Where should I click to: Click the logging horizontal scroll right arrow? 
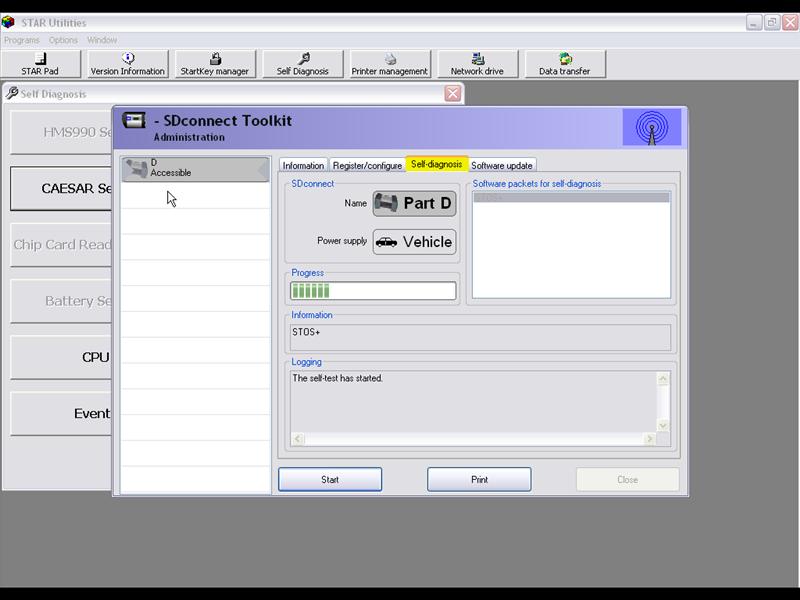(x=649, y=439)
